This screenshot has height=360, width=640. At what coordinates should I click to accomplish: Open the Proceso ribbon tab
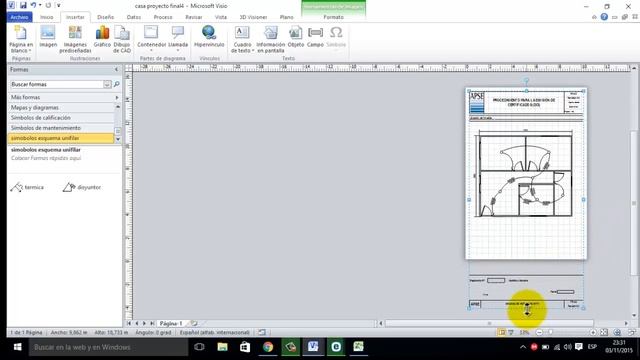coord(163,17)
